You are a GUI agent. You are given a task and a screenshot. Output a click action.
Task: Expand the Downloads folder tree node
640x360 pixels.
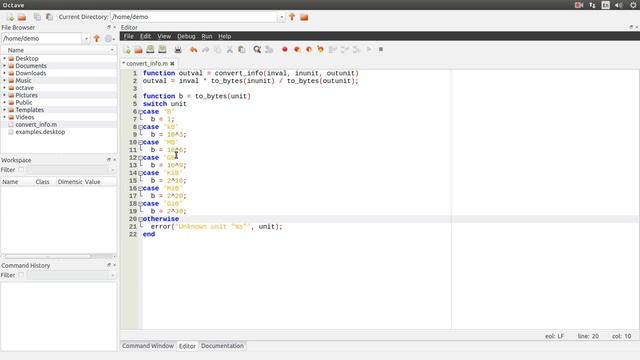pyautogui.click(x=4, y=73)
